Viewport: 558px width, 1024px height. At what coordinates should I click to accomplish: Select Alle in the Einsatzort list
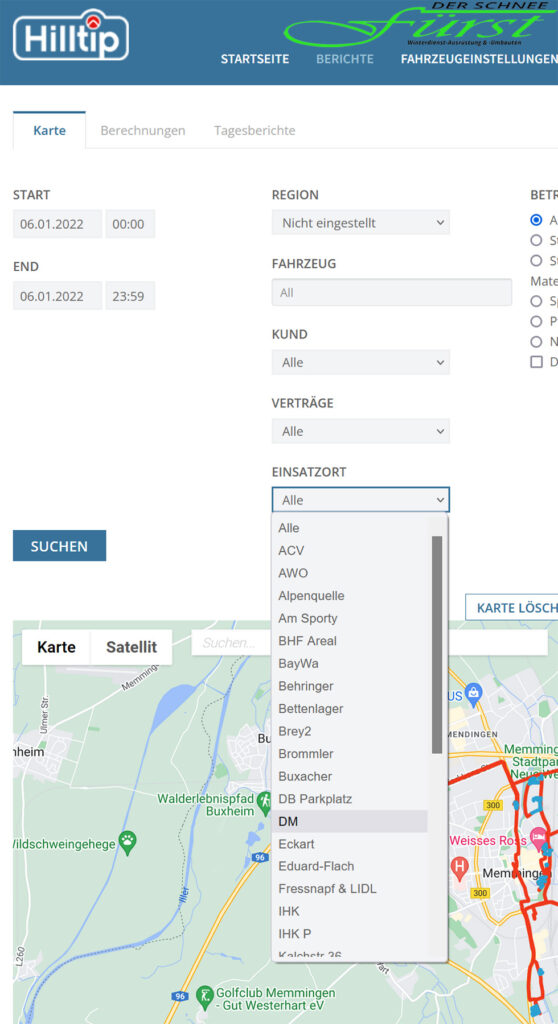(350, 528)
